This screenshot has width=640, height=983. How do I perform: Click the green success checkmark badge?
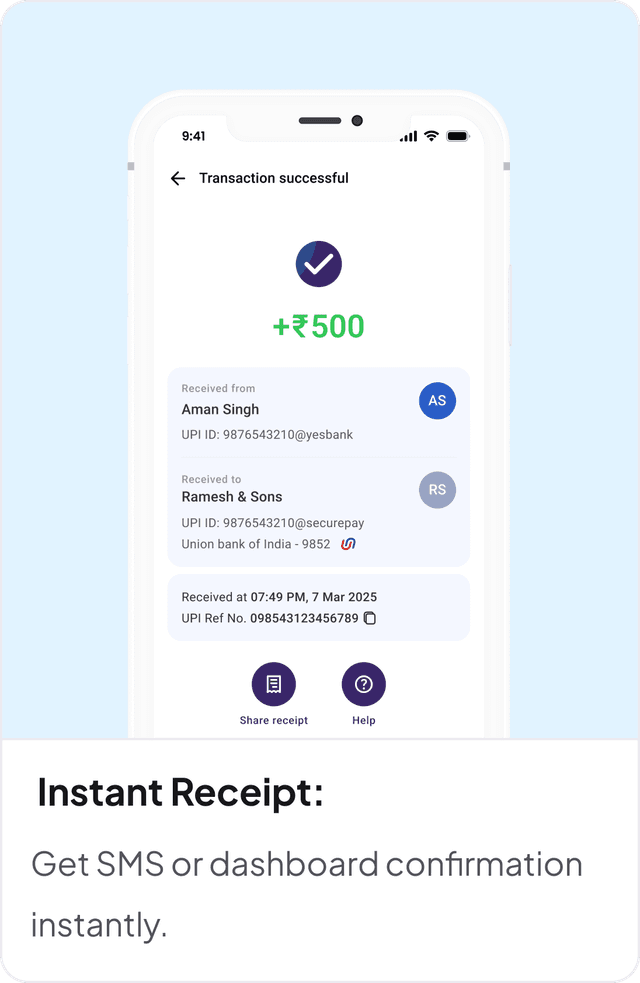(318, 264)
